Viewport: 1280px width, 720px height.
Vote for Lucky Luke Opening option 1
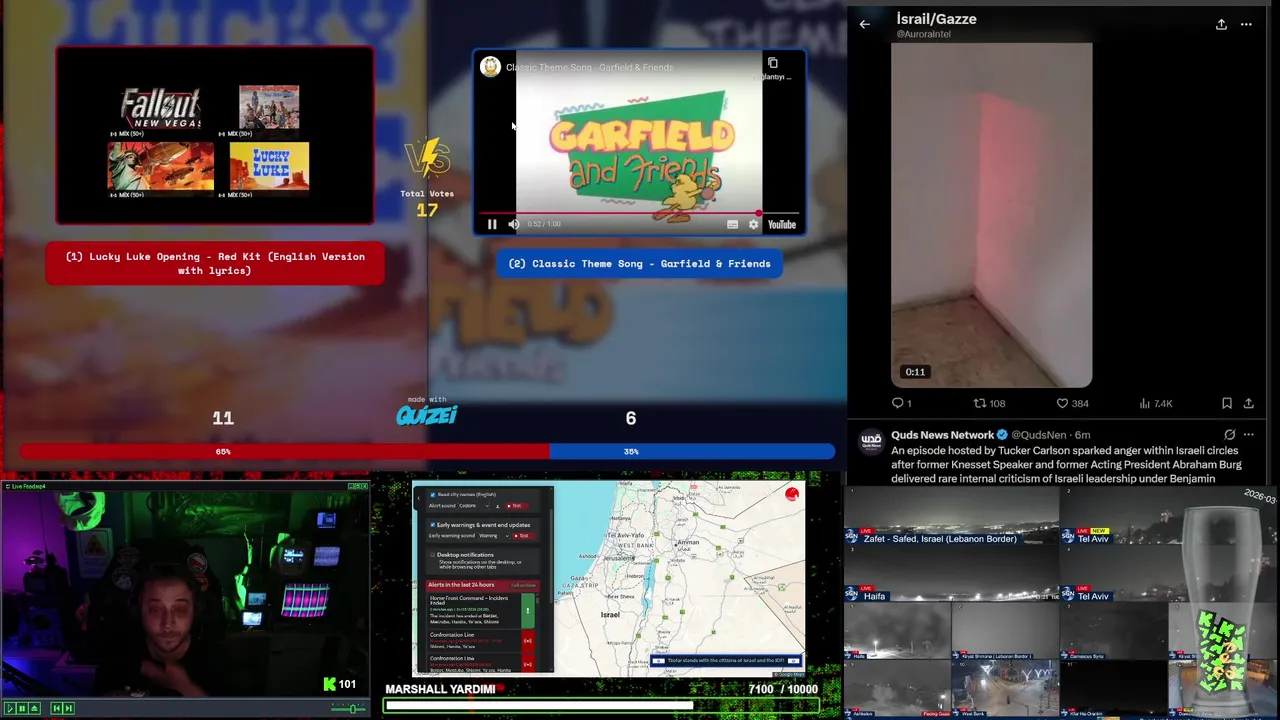click(x=215, y=263)
